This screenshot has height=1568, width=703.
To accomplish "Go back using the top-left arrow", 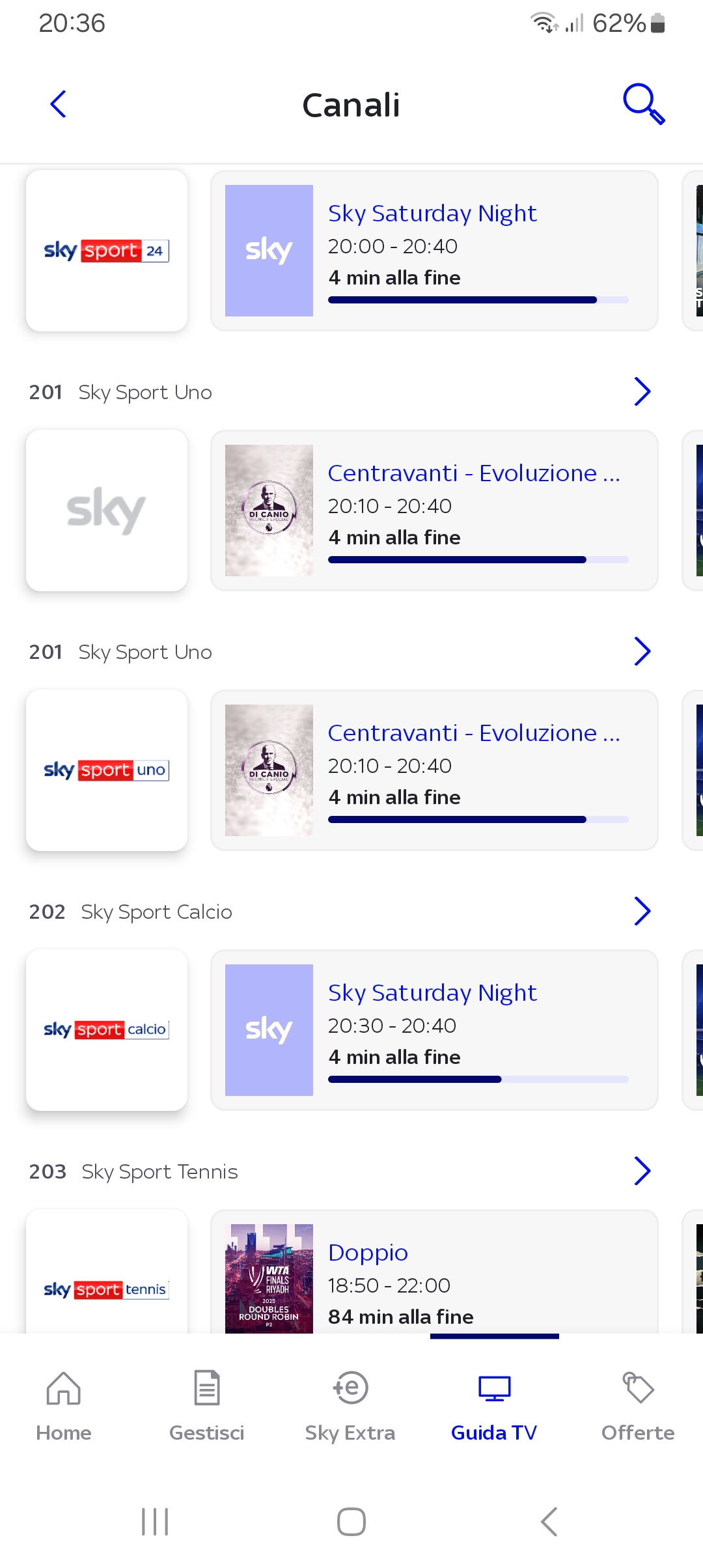I will click(x=59, y=104).
